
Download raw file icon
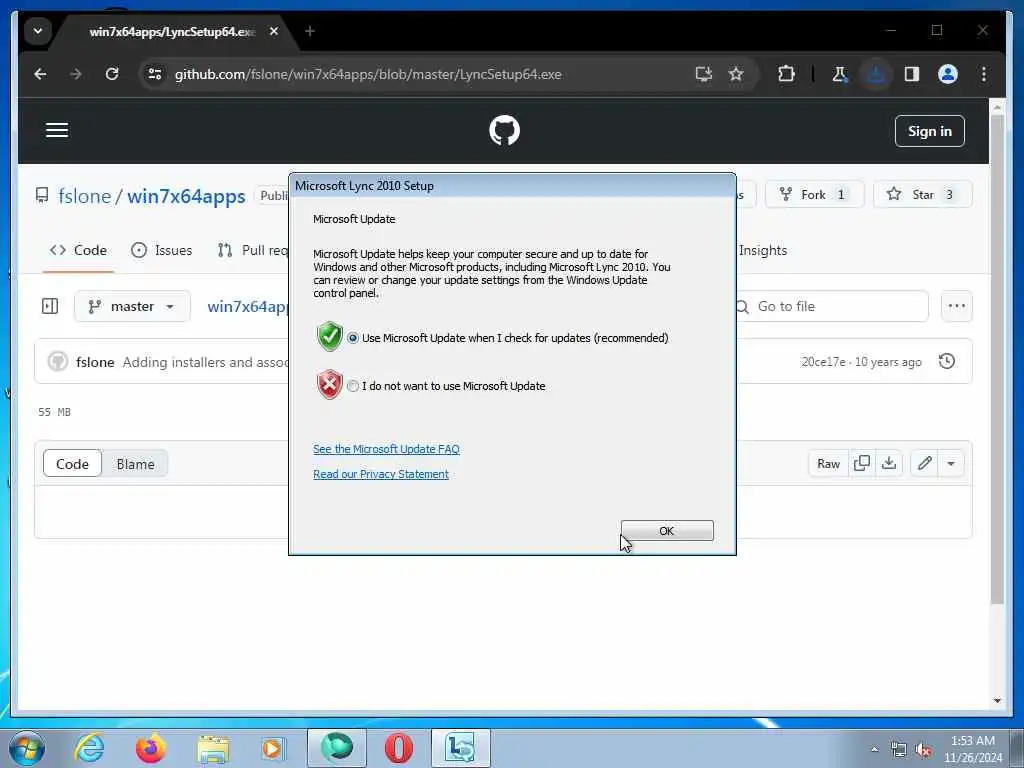pos(889,464)
